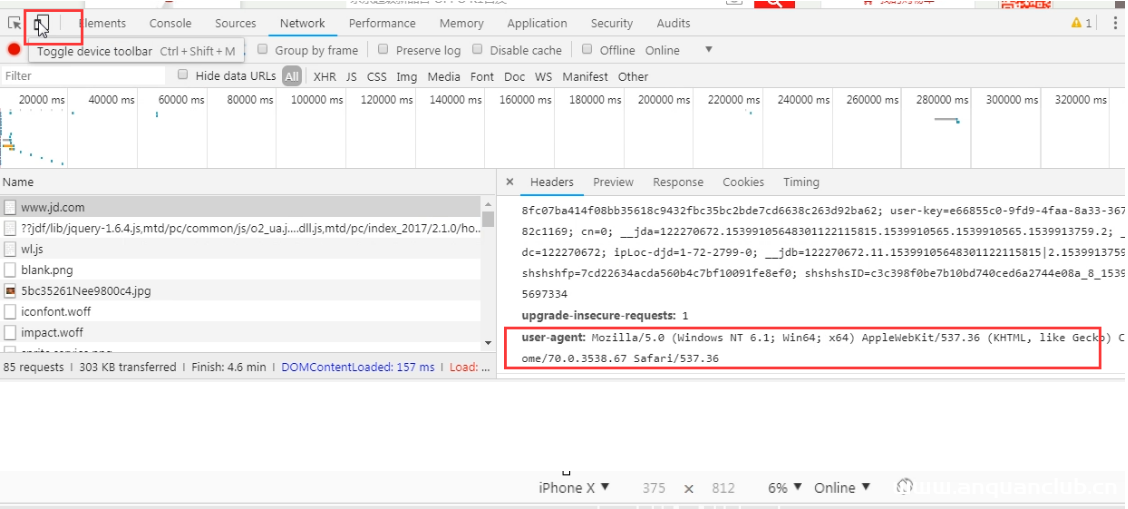Check the Disable cache option
This screenshot has width=1128, height=509.
(477, 49)
